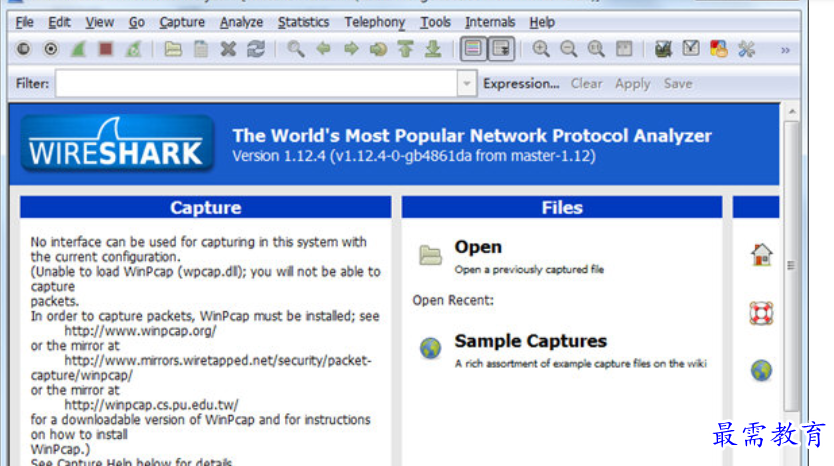Click the Wireshark logo banner
834x466 pixels.
(118, 144)
